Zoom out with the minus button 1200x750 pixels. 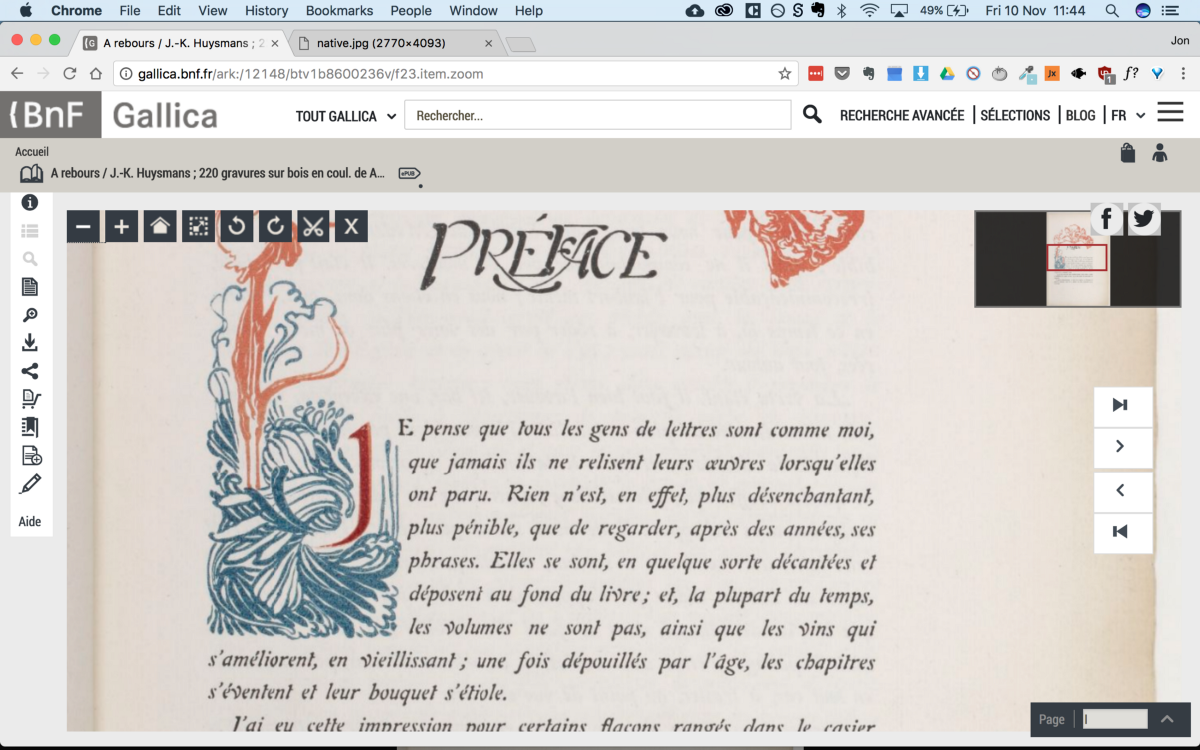point(83,226)
